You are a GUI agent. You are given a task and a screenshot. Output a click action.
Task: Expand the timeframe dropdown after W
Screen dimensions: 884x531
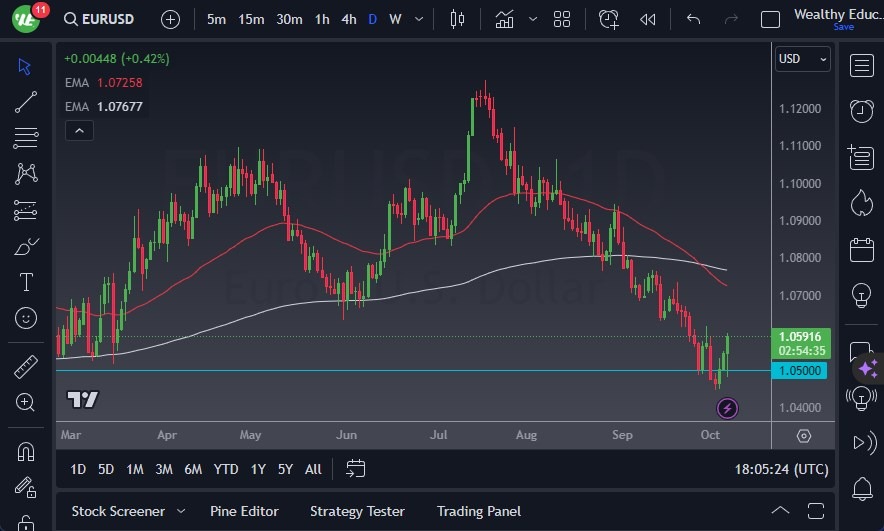[x=421, y=19]
